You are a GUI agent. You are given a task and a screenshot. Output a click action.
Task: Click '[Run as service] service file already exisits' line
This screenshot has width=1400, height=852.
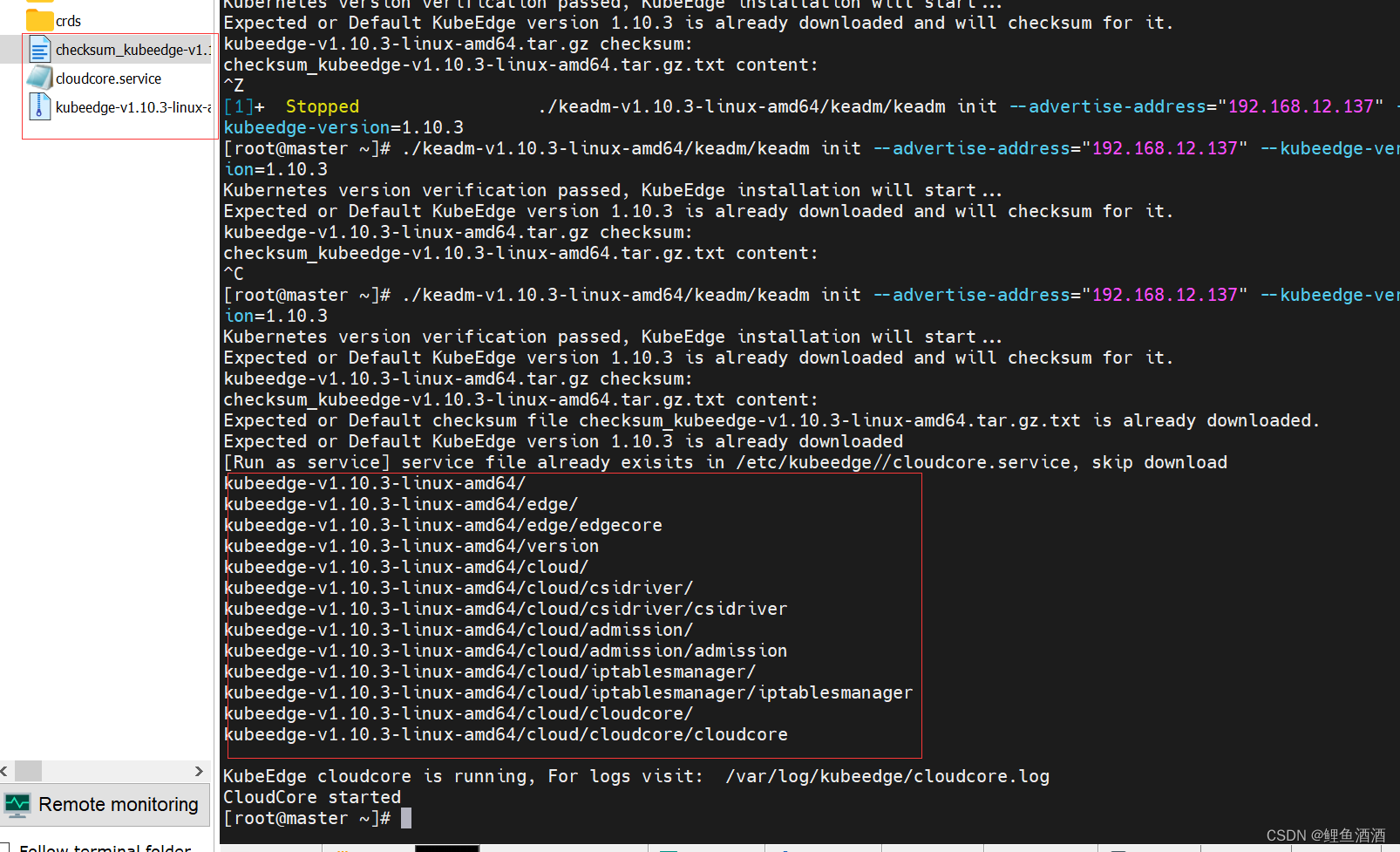(725, 462)
